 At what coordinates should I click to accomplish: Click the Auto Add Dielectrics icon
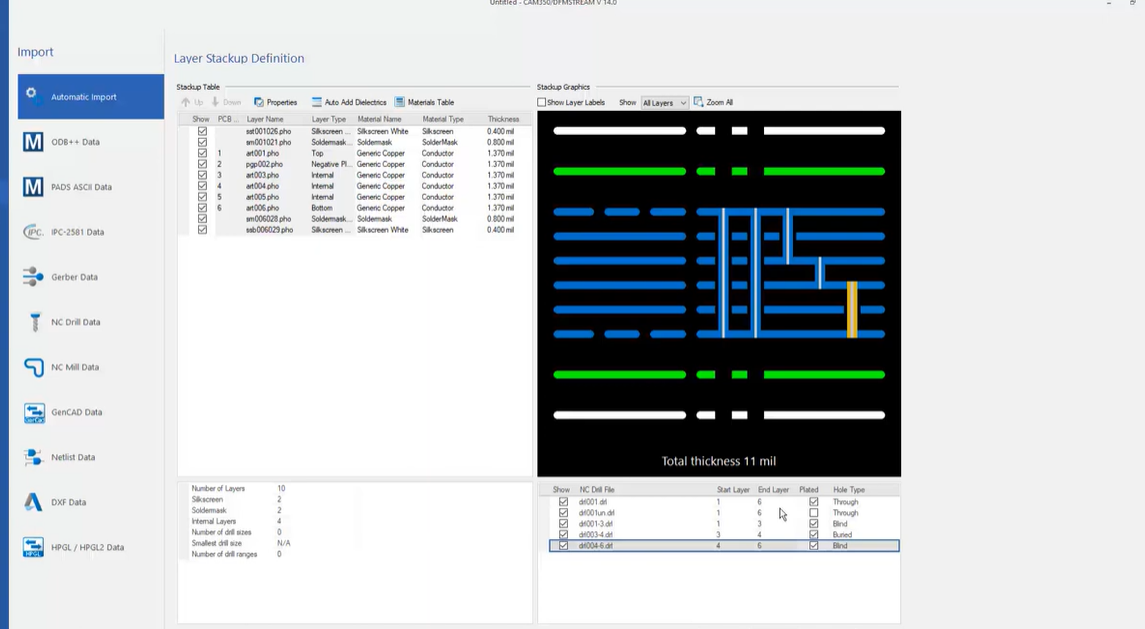pyautogui.click(x=316, y=102)
